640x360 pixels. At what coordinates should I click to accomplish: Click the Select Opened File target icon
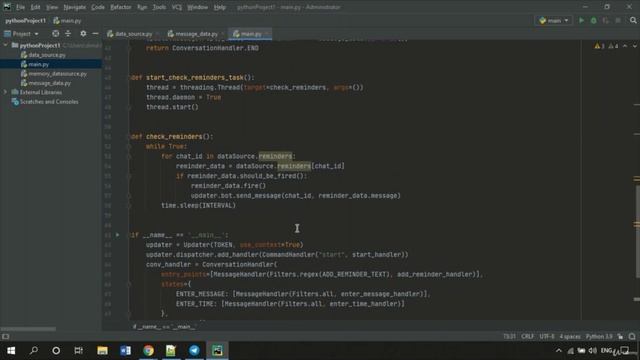click(x=56, y=34)
